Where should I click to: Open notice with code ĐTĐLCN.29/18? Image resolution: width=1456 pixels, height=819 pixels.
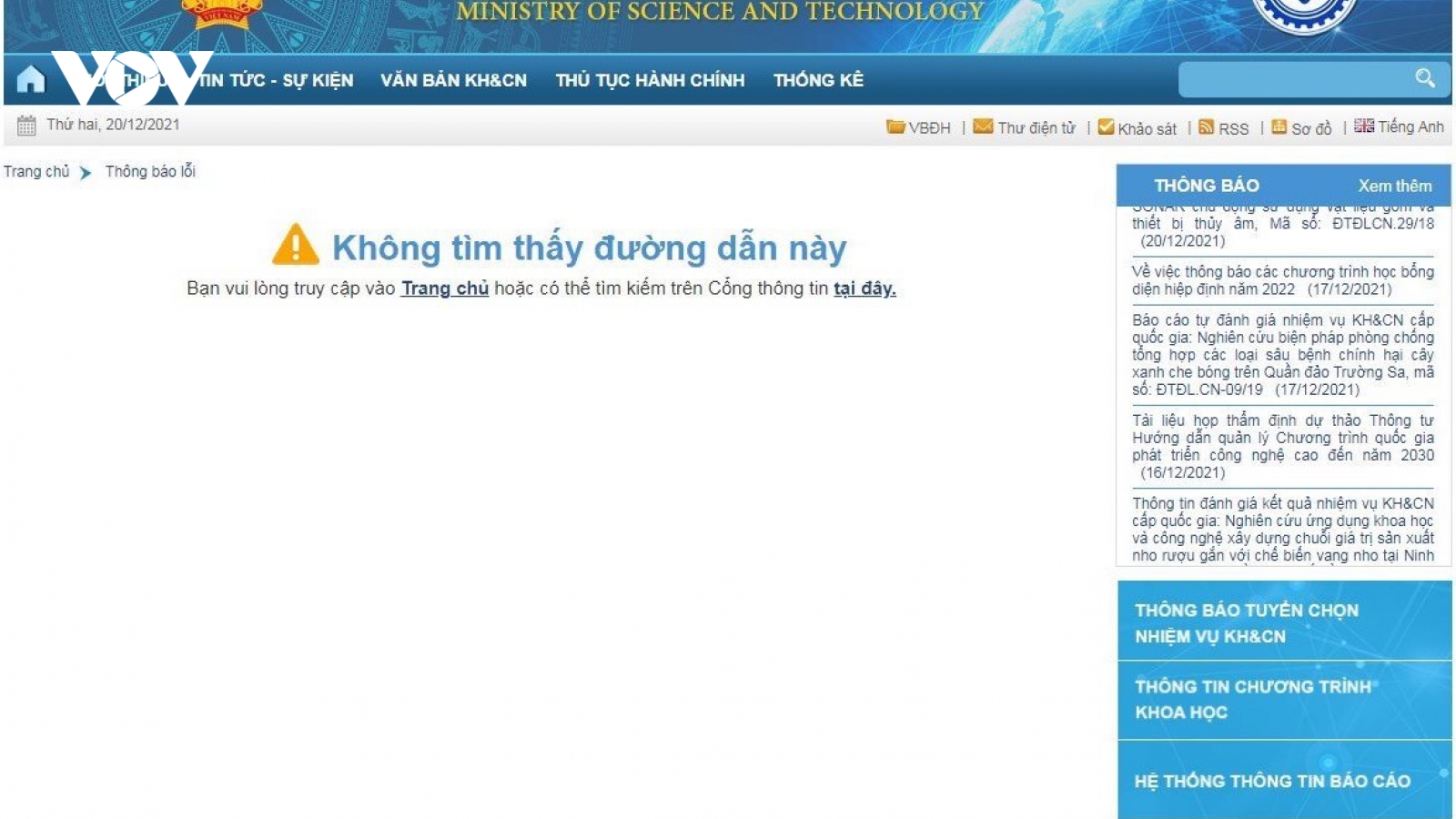pyautogui.click(x=1282, y=227)
